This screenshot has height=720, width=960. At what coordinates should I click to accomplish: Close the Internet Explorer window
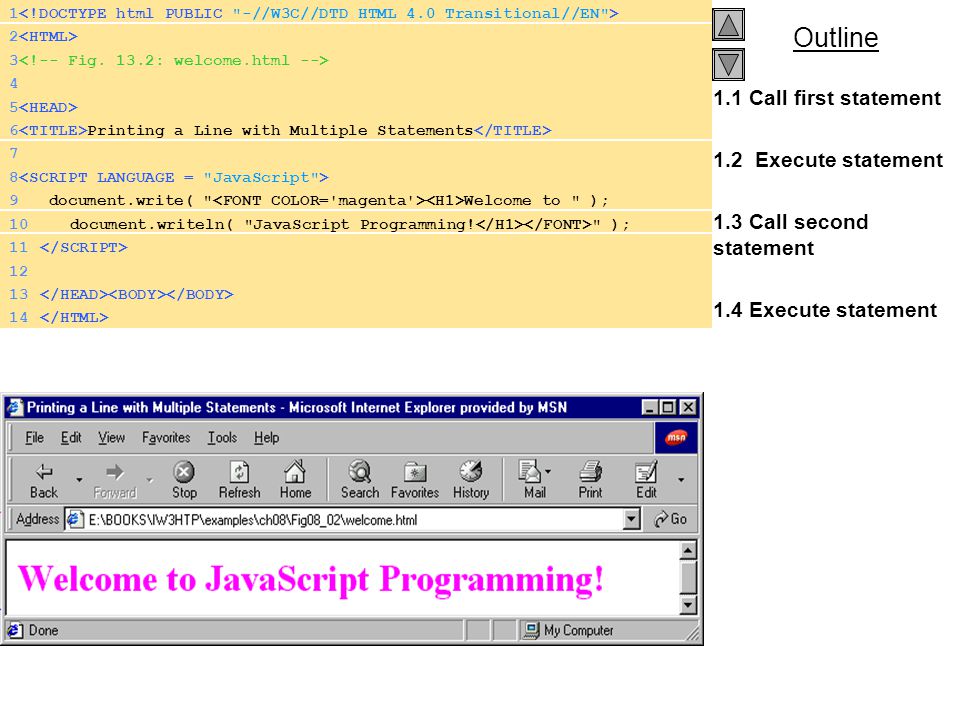[x=688, y=407]
